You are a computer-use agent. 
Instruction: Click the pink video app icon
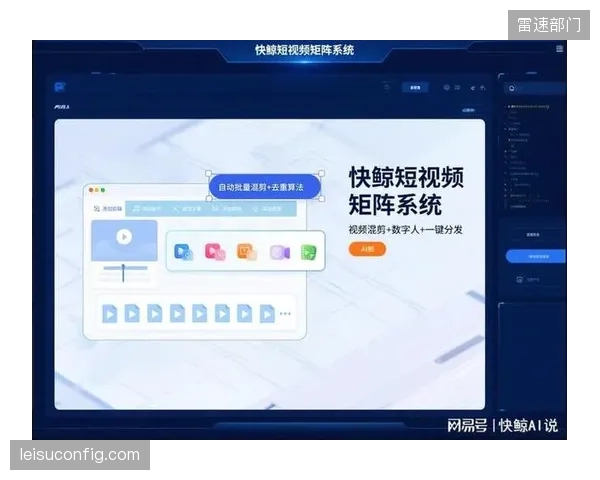[215, 251]
